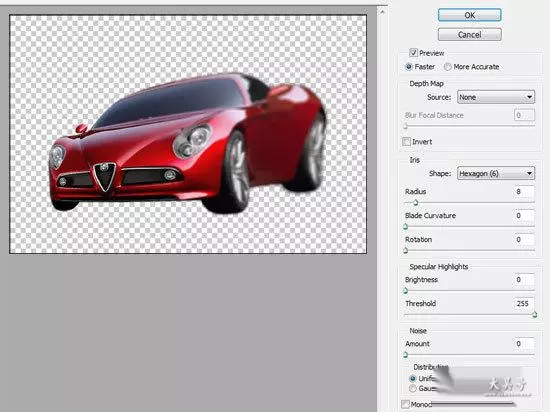The image size is (550, 412).
Task: Click the Radius value field
Action: coord(524,191)
